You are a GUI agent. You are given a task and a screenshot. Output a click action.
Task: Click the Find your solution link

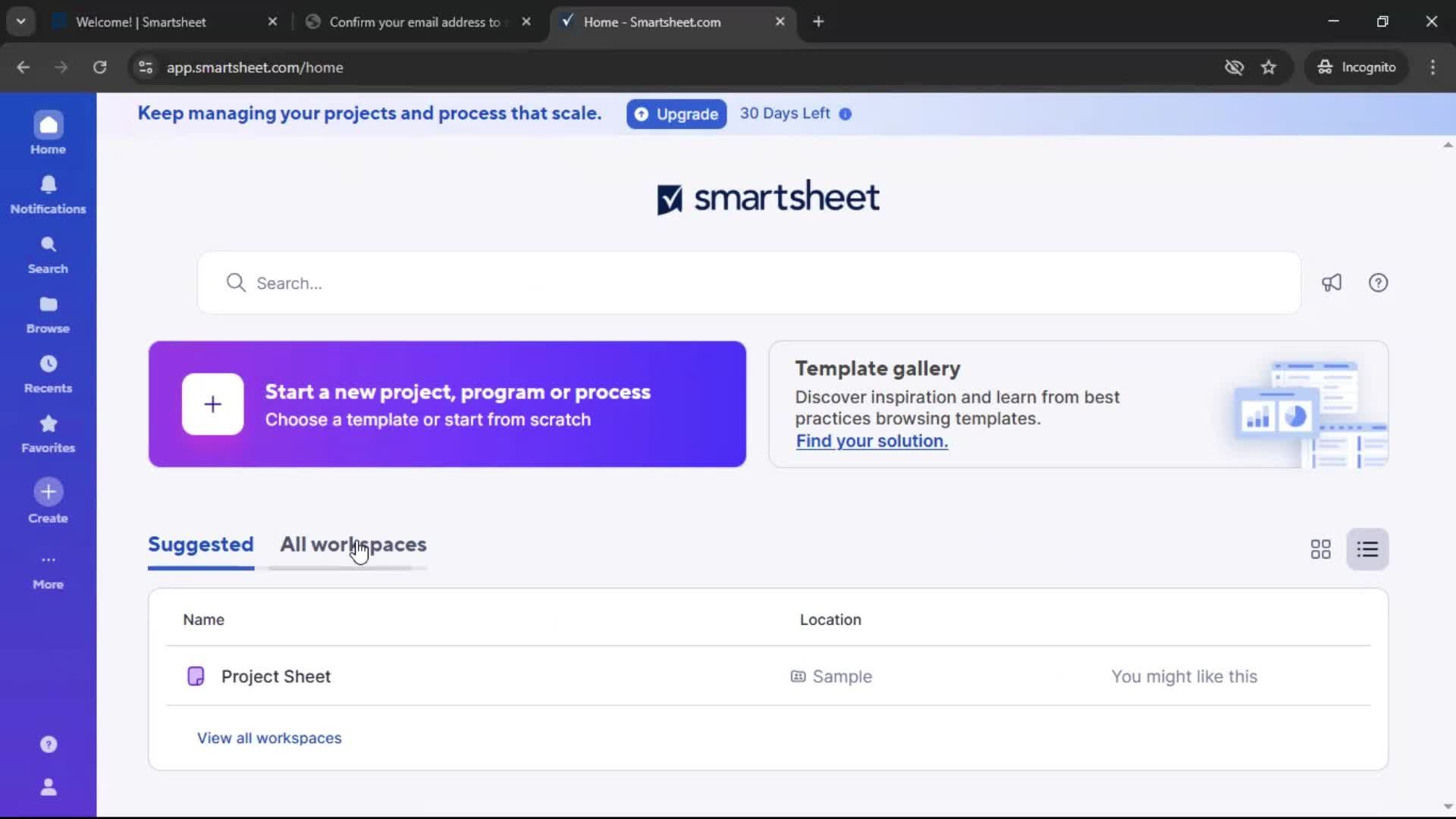coord(871,441)
